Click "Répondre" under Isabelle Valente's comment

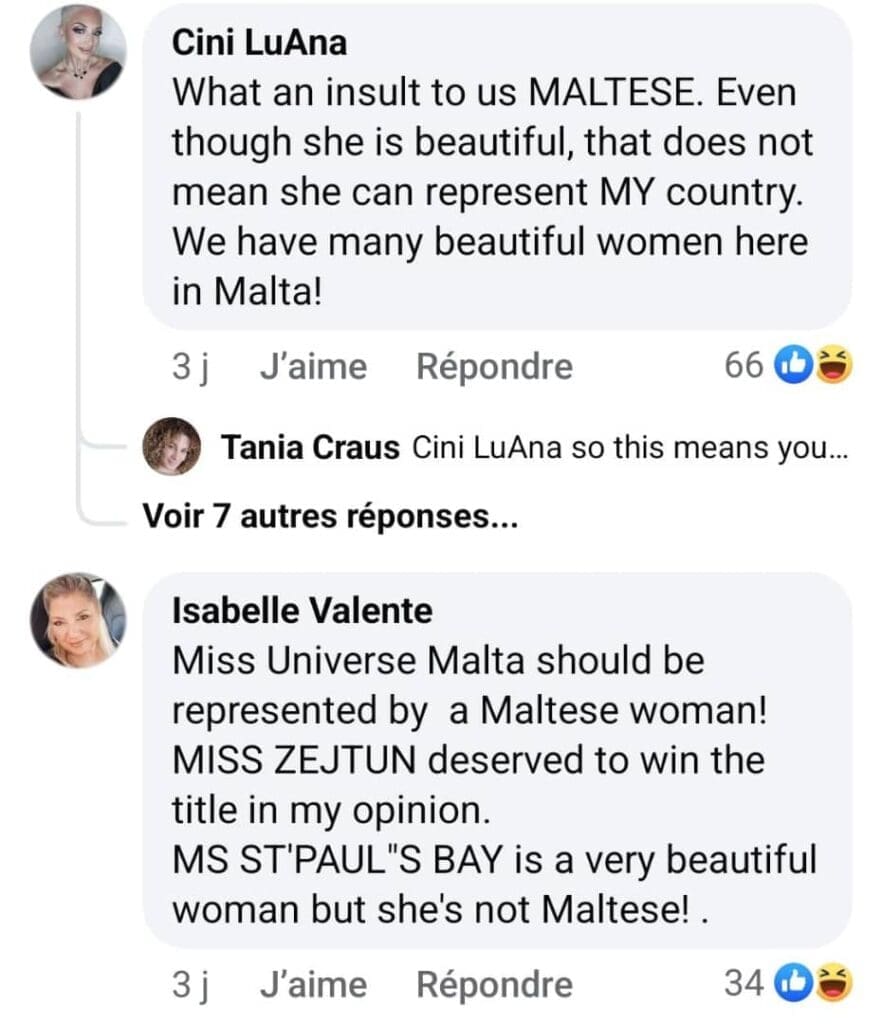(494, 984)
